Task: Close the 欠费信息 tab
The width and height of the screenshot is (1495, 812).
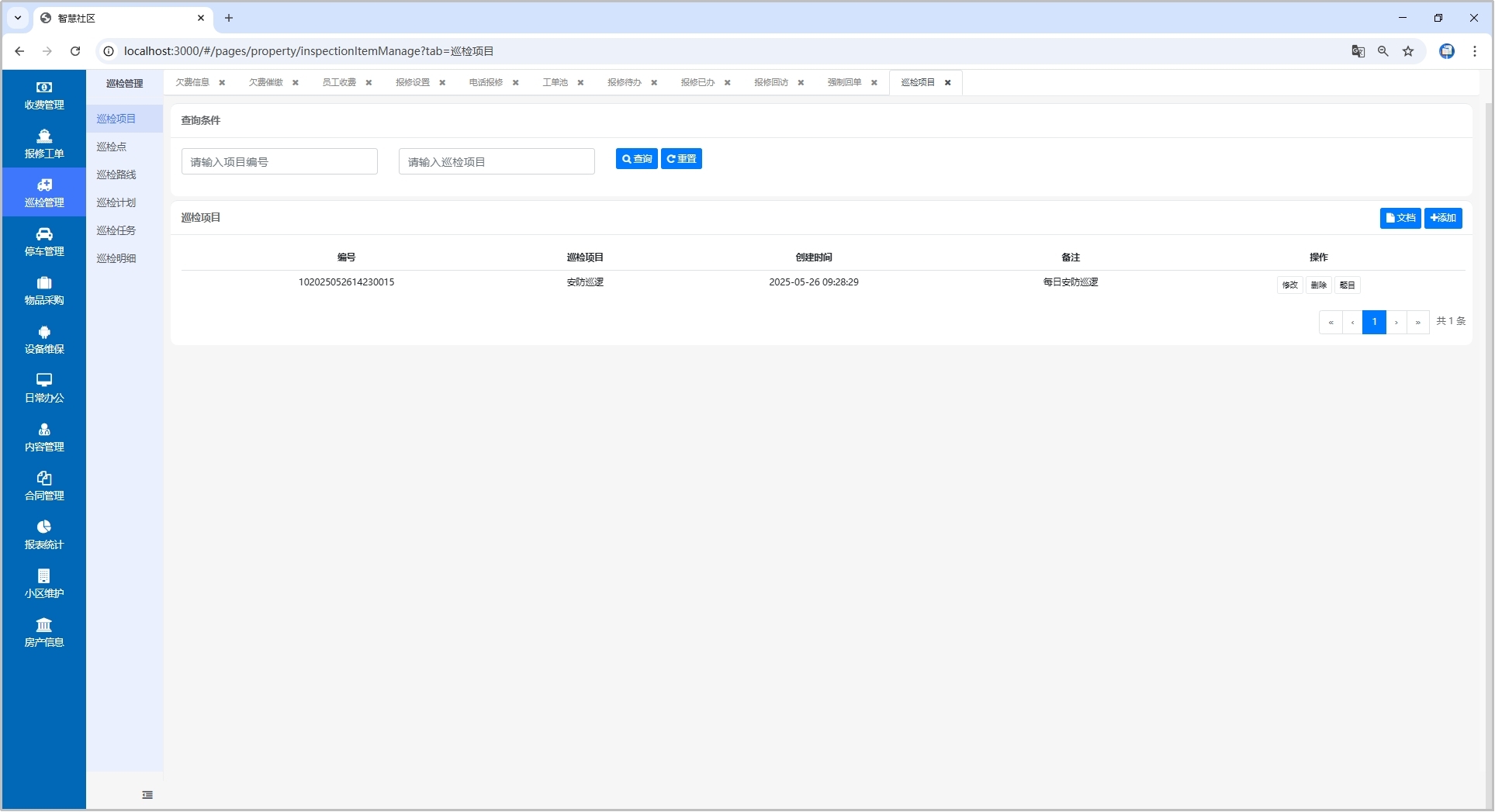Action: point(222,83)
